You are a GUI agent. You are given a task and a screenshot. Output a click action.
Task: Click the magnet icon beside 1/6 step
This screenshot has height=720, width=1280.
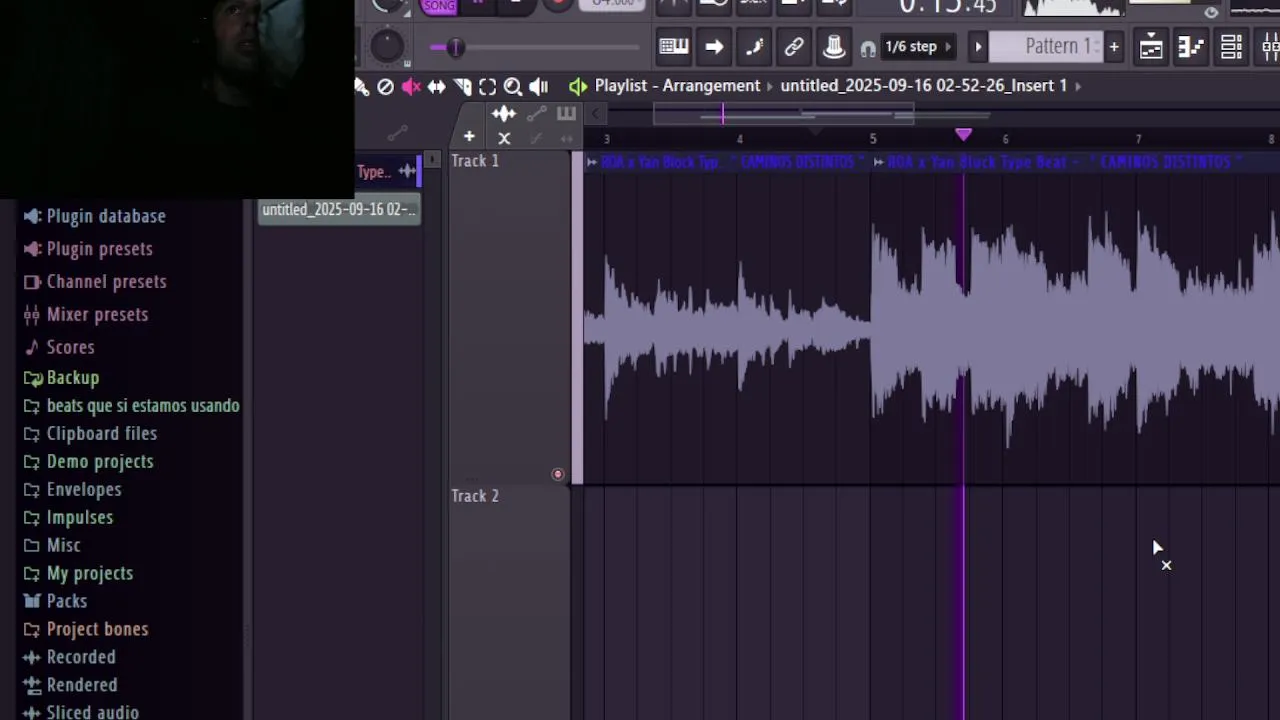click(868, 47)
